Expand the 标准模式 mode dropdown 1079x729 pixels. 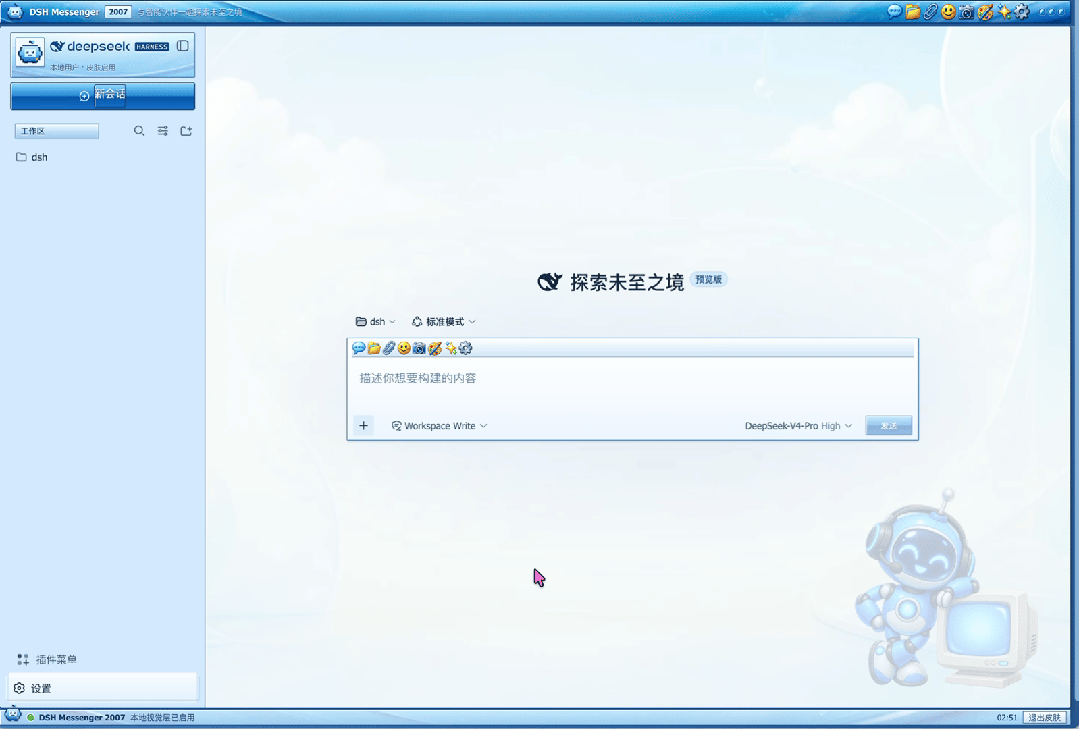pos(444,321)
